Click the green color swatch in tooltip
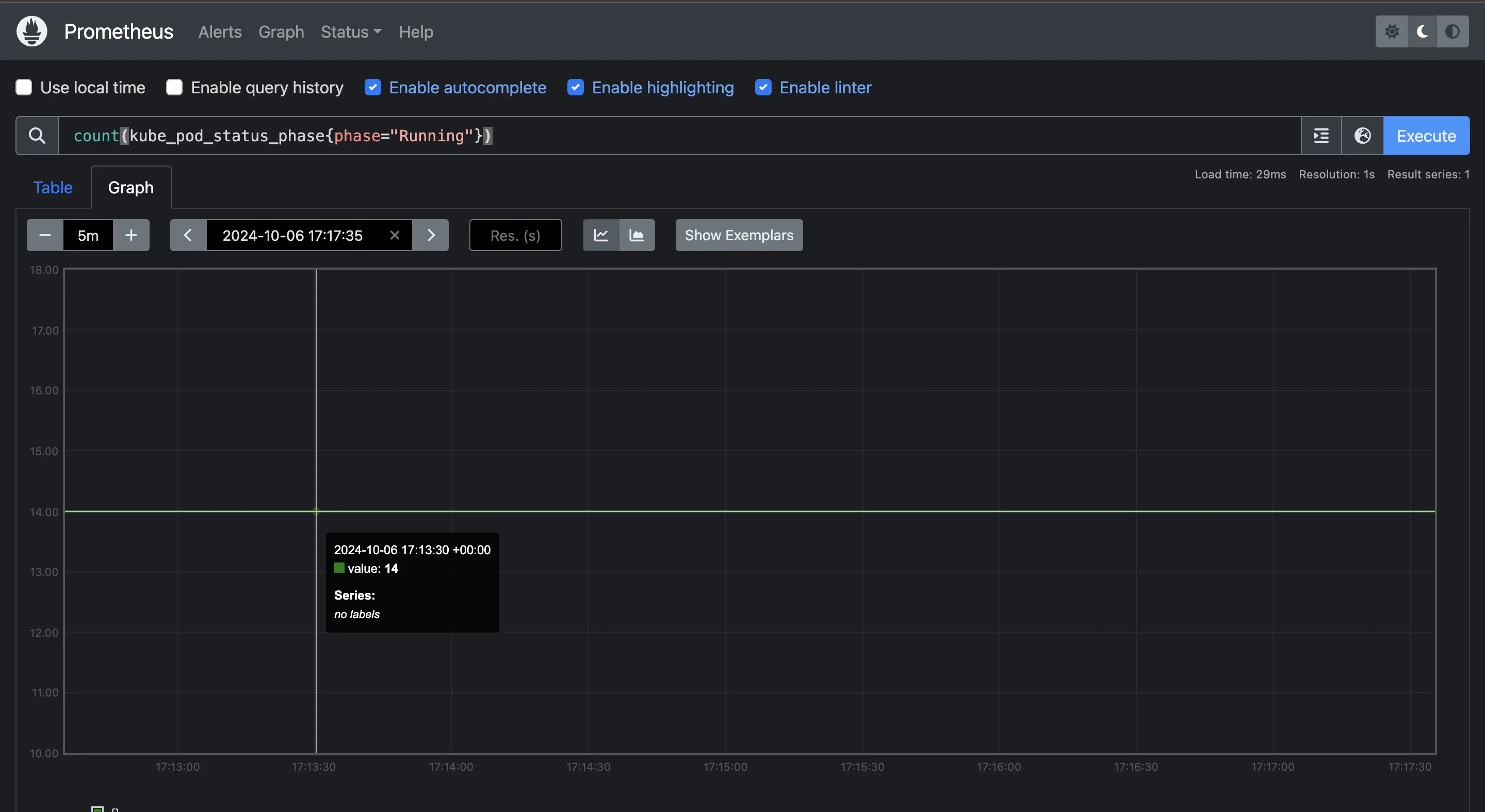This screenshot has width=1485, height=812. pos(339,568)
